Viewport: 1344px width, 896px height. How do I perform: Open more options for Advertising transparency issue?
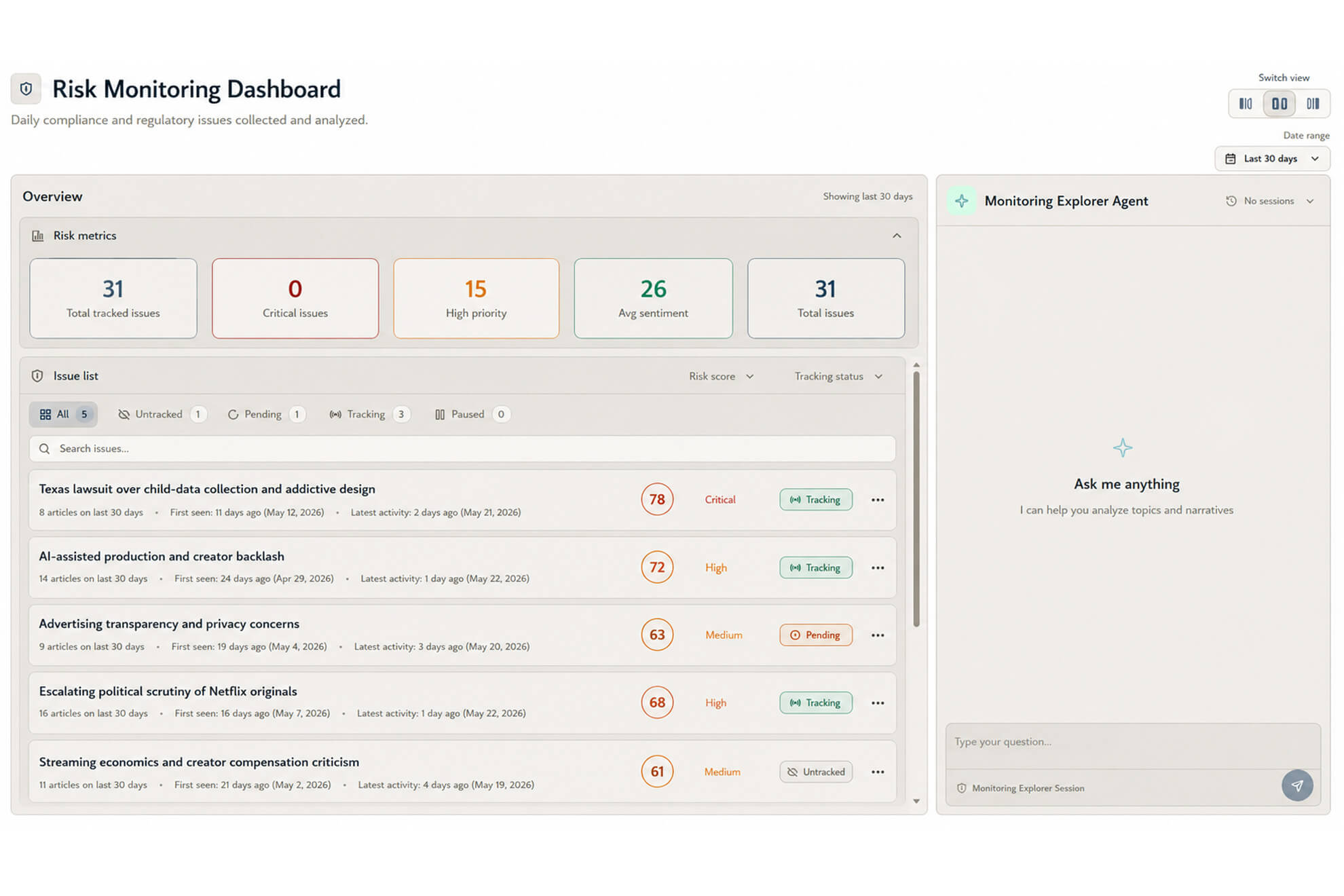[x=878, y=635]
